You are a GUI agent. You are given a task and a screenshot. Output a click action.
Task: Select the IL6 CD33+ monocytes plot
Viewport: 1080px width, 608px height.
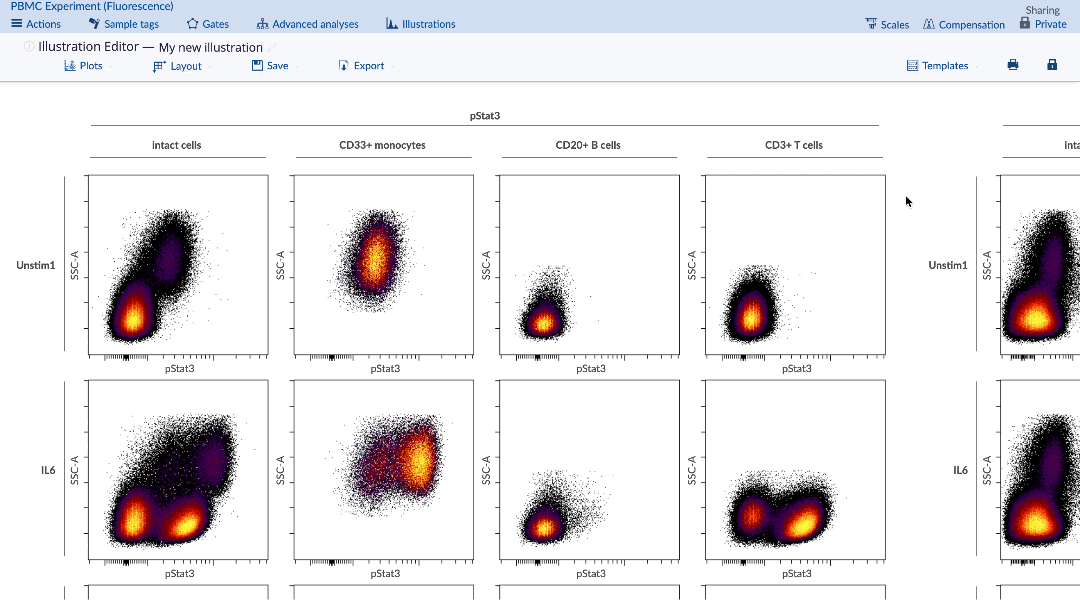[384, 470]
